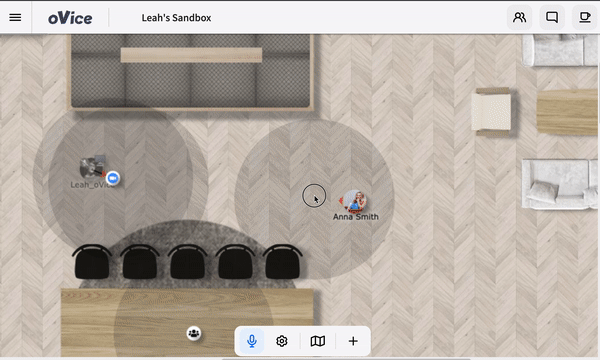Click the meeting group icon on the table

(x=194, y=333)
